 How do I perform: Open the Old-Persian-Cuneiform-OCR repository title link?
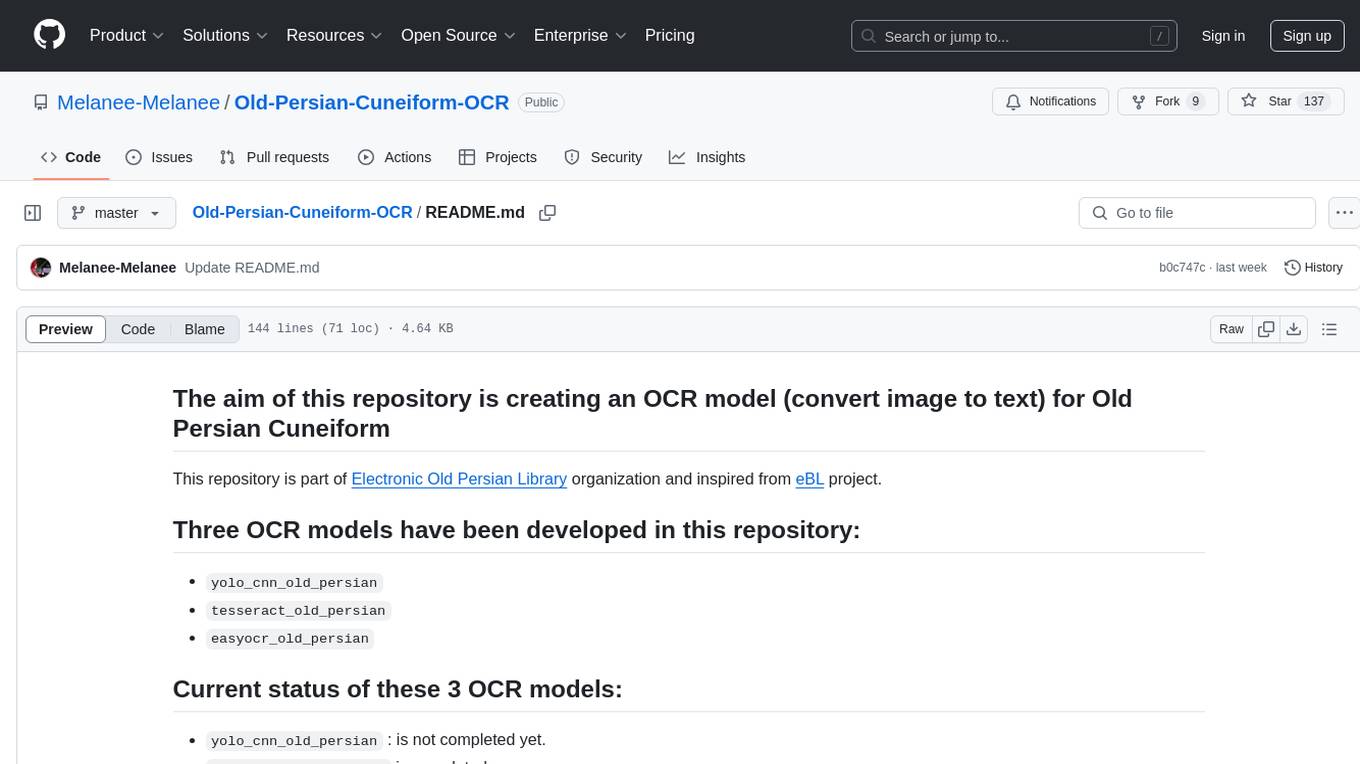pos(372,102)
